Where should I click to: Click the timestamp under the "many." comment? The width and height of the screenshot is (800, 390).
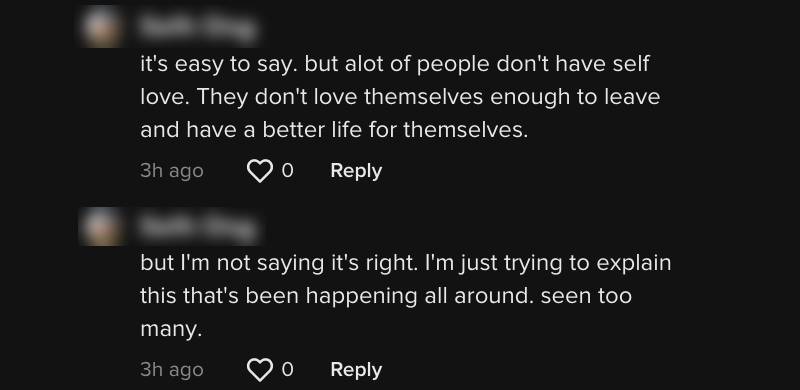[x=171, y=370]
